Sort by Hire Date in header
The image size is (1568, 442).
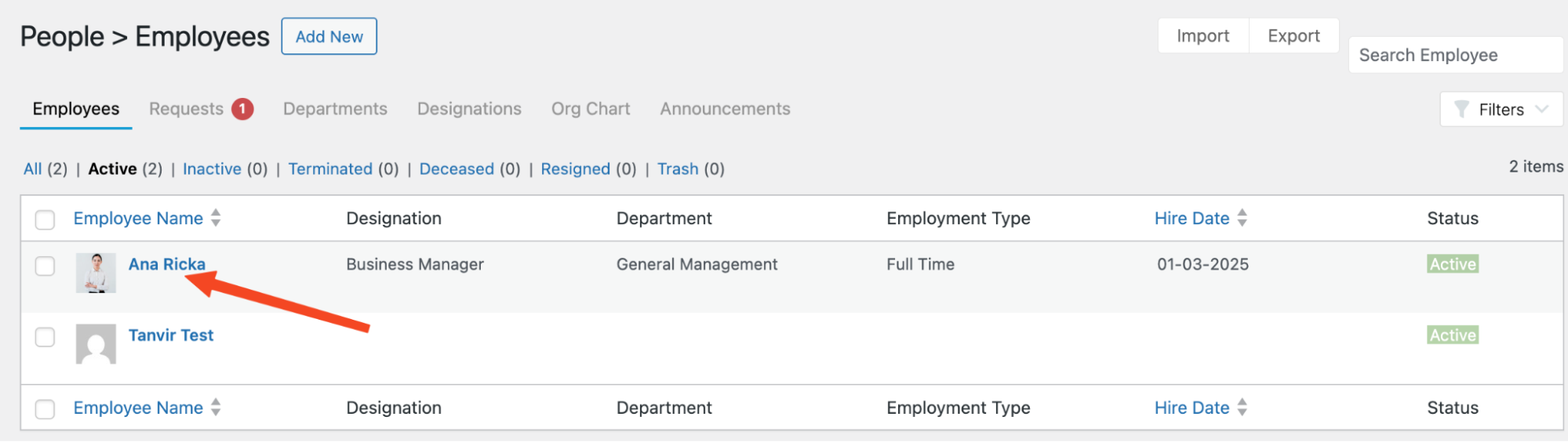tap(1191, 219)
